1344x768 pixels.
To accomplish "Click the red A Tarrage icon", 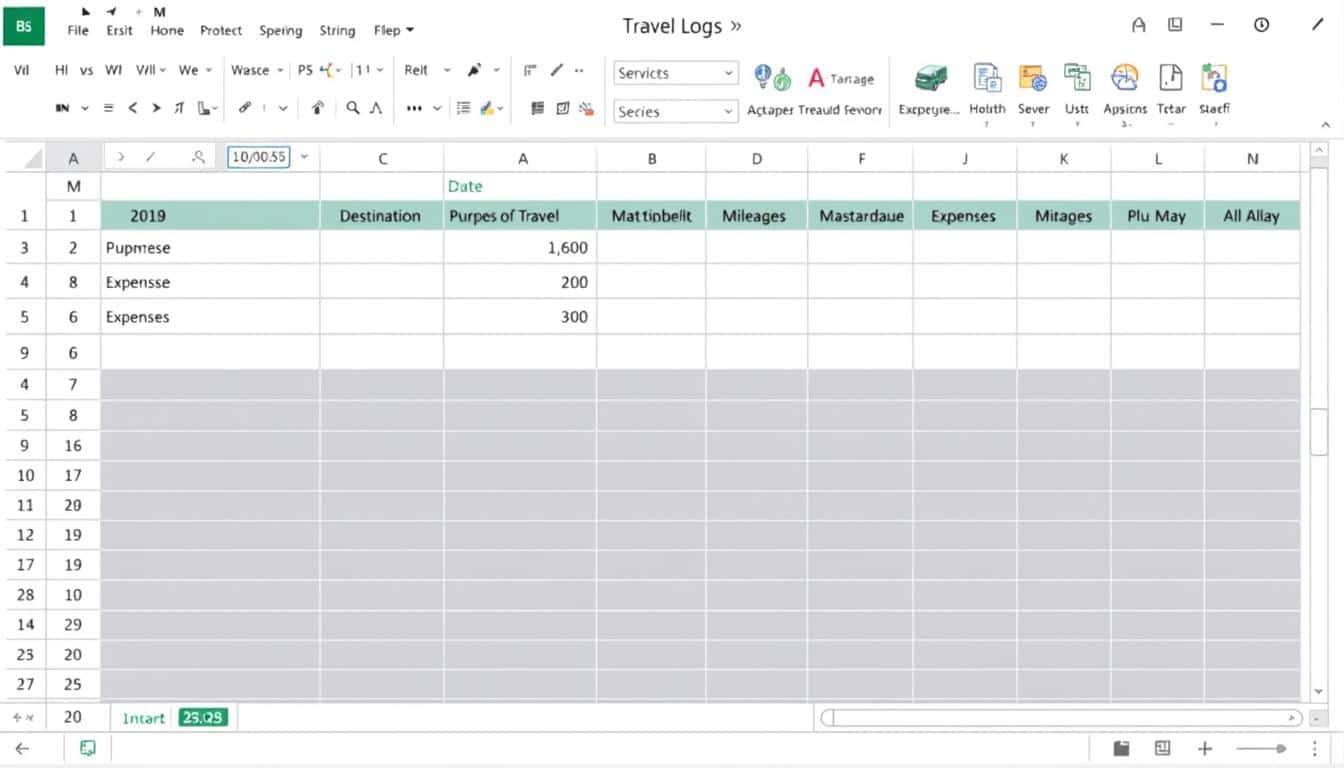I will pos(841,78).
